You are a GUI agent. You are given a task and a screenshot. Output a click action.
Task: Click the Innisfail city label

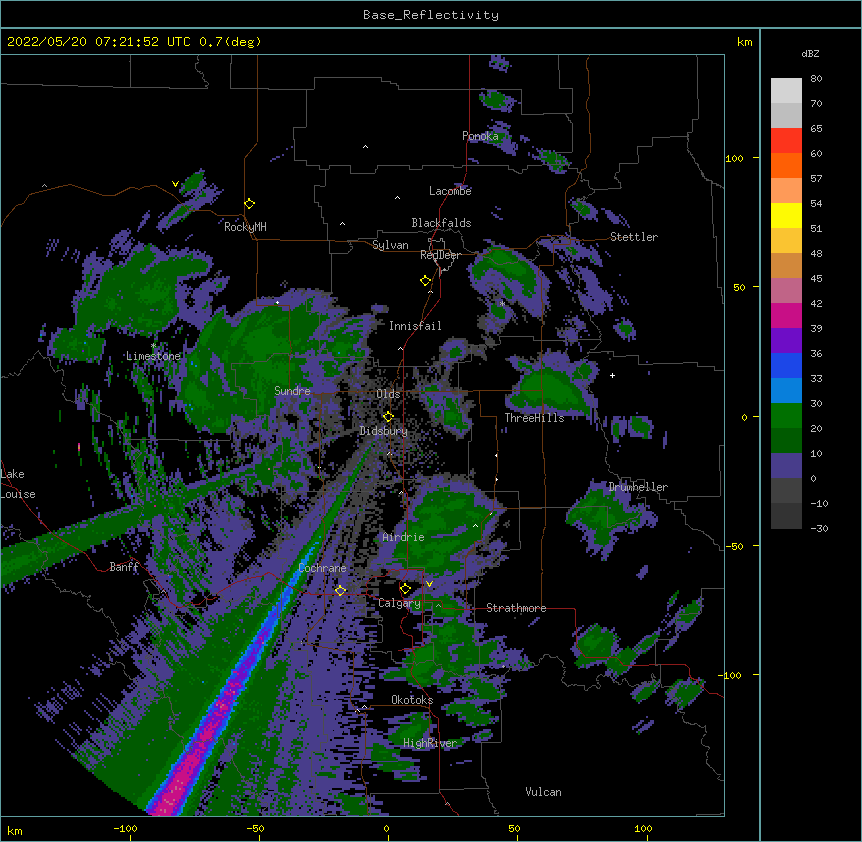click(415, 326)
